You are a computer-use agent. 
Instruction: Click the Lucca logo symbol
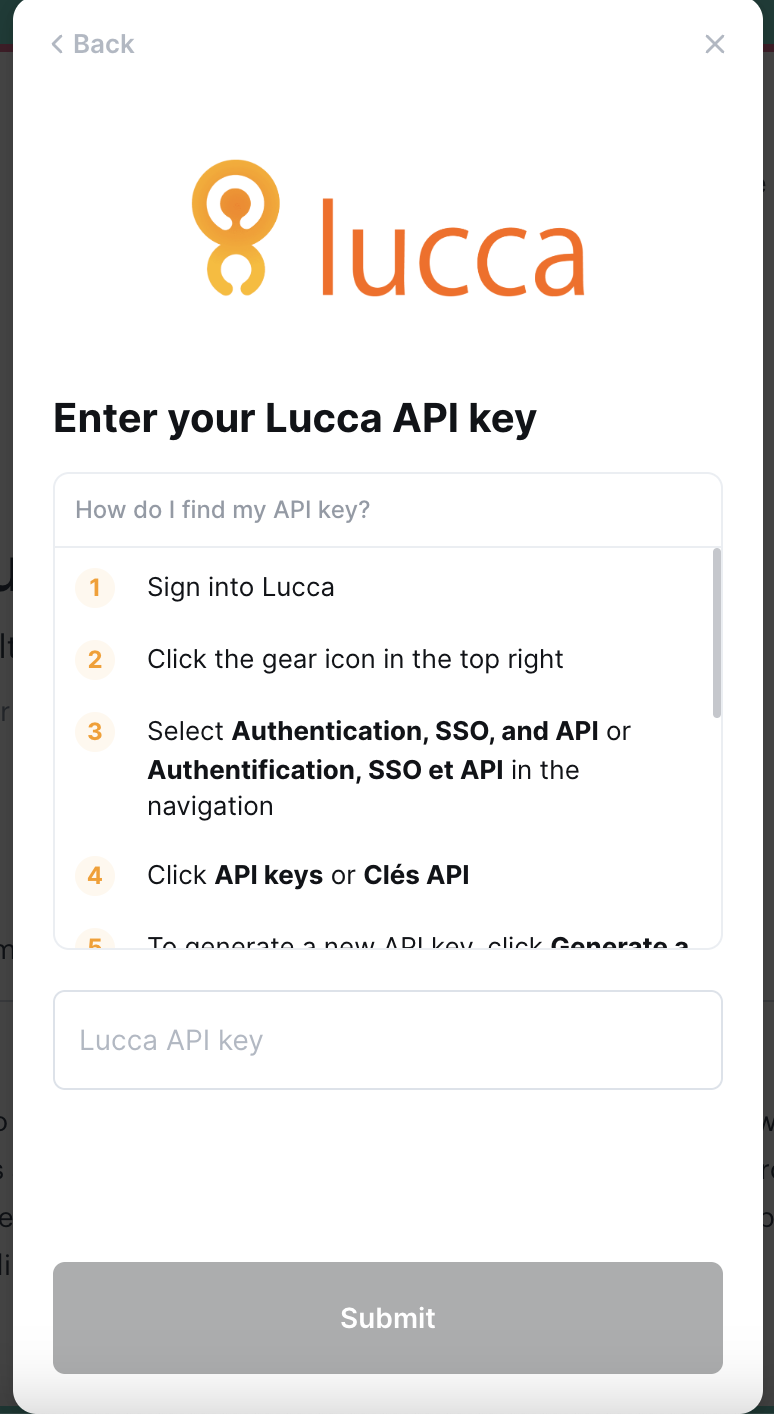pos(235,228)
